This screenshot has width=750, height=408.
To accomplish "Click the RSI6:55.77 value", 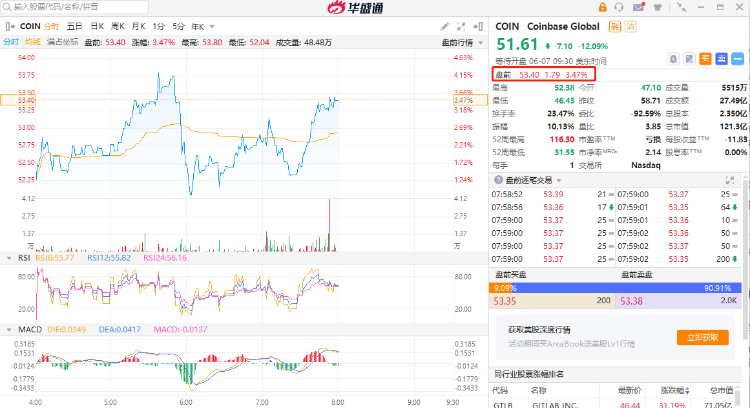I will tap(55, 258).
